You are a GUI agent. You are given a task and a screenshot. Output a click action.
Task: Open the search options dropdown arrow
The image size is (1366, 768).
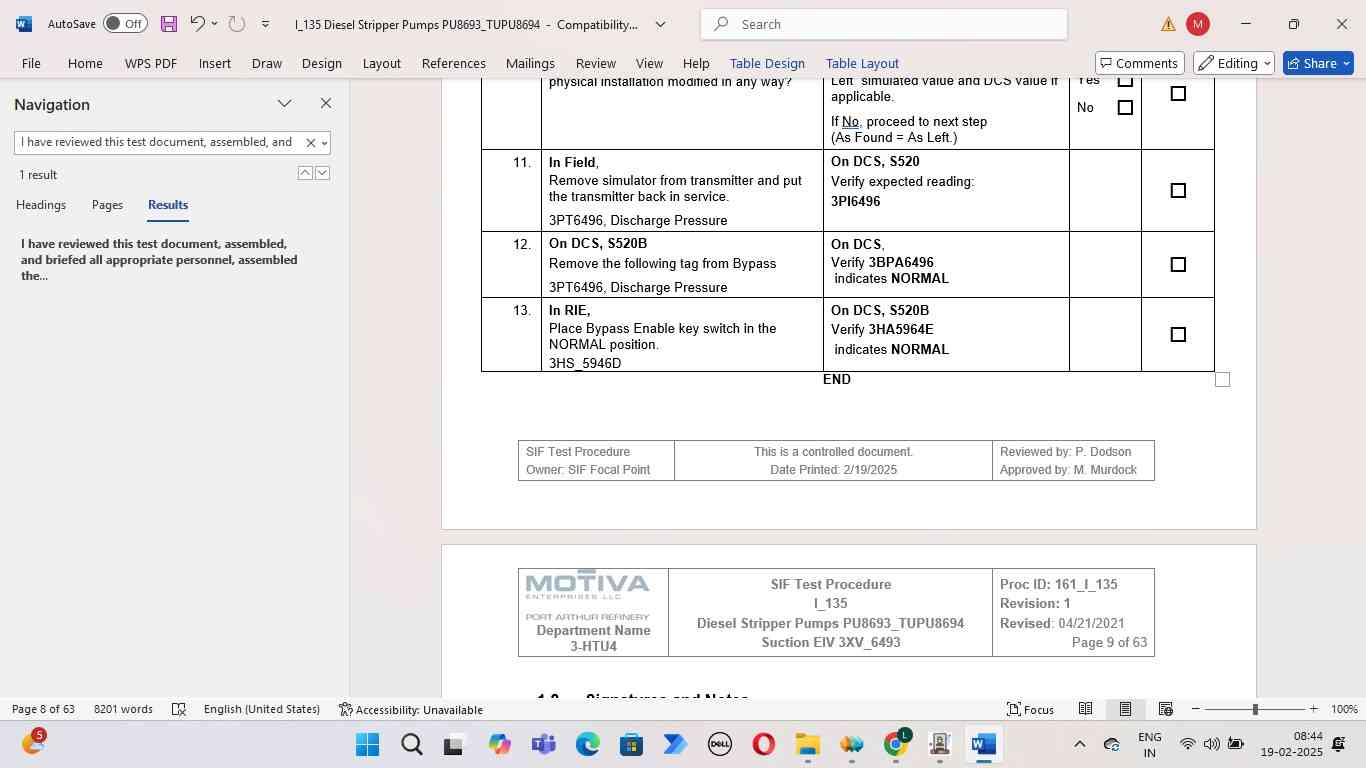click(x=324, y=143)
